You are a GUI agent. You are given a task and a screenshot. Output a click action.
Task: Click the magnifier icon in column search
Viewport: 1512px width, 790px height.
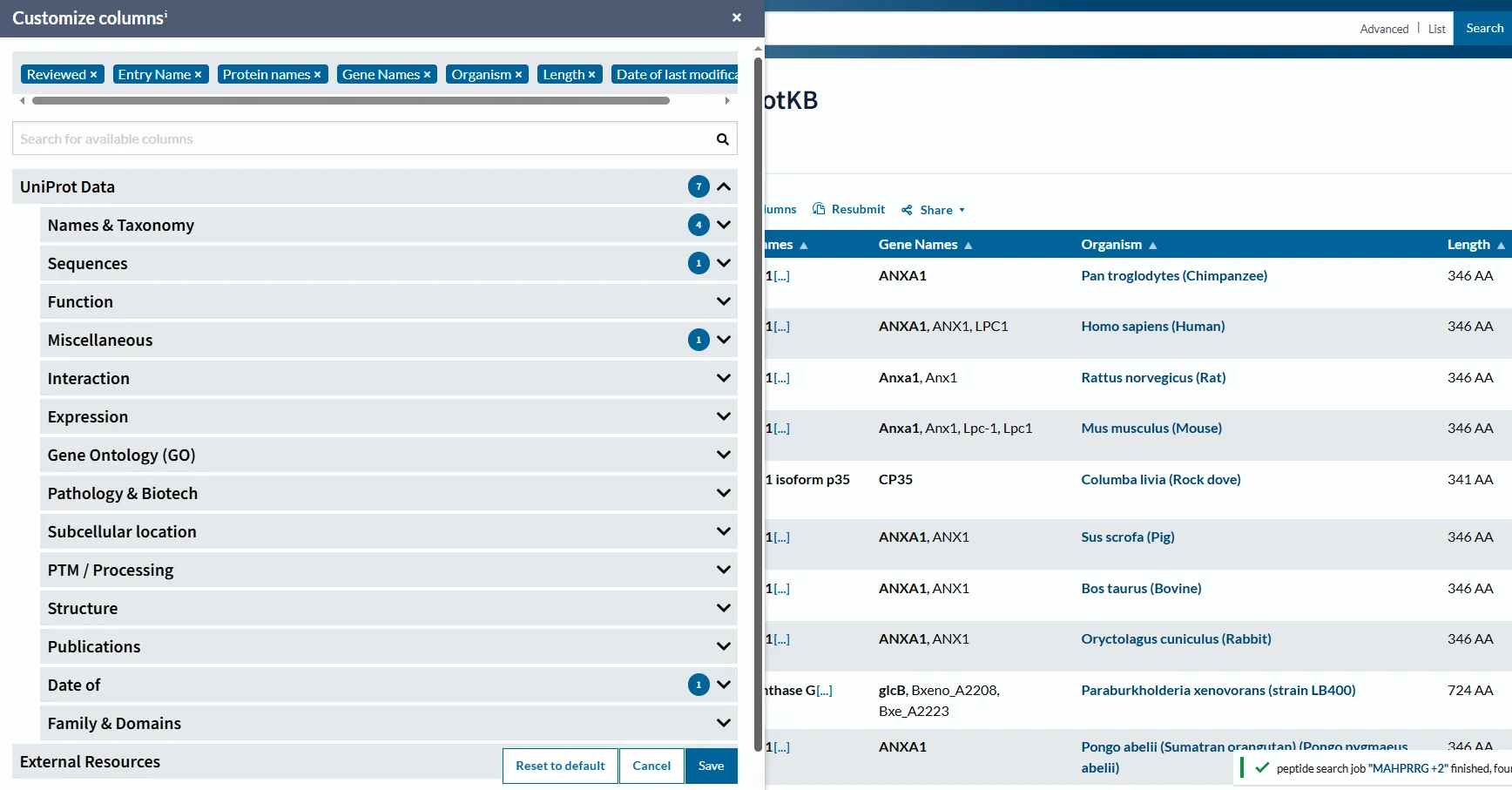coord(722,139)
